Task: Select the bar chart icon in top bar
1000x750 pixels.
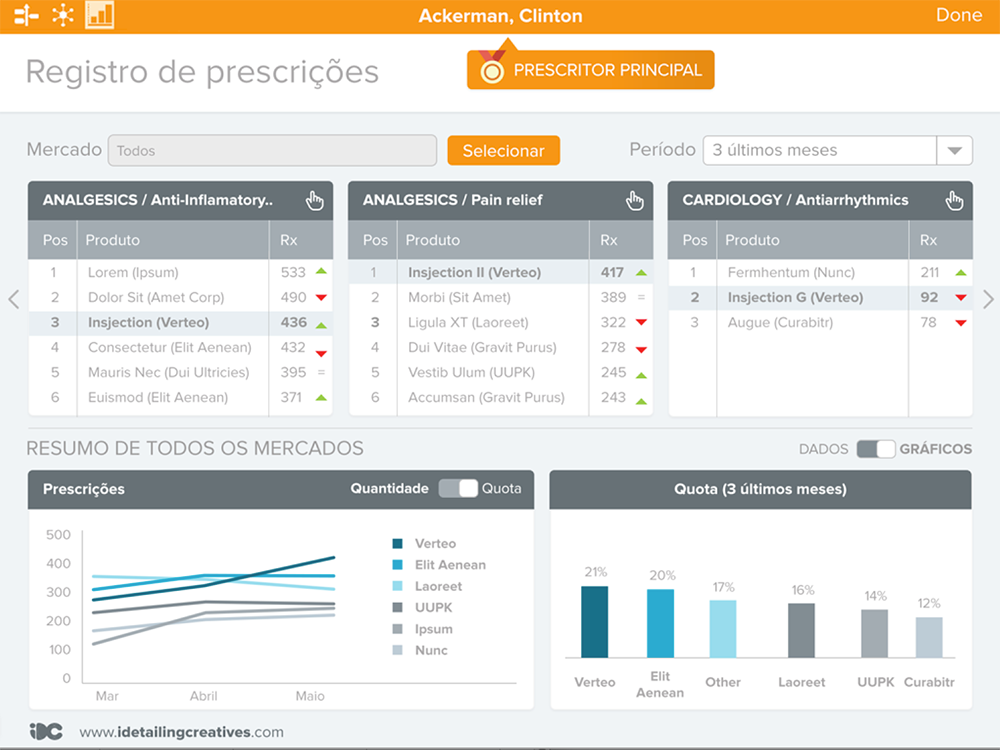Action: coord(100,14)
